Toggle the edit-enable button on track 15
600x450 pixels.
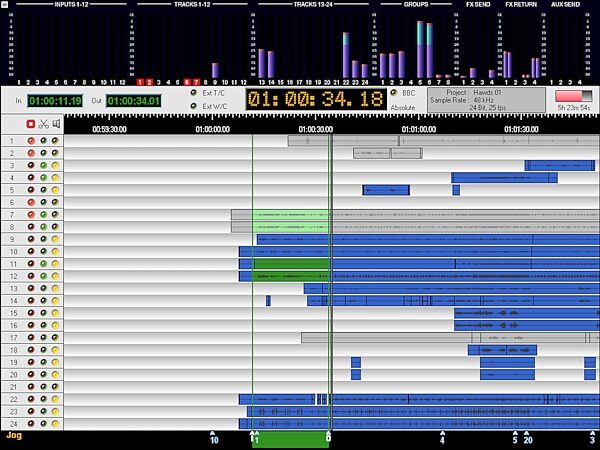tap(43, 313)
